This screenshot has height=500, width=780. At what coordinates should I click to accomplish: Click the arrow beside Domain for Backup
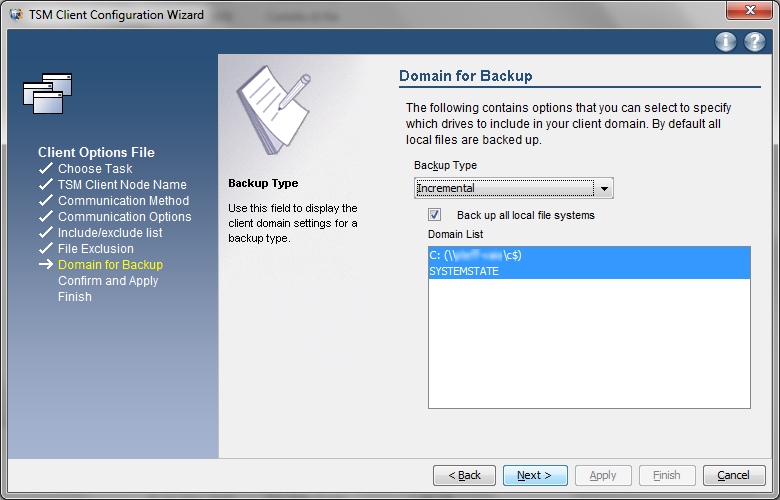pos(46,264)
